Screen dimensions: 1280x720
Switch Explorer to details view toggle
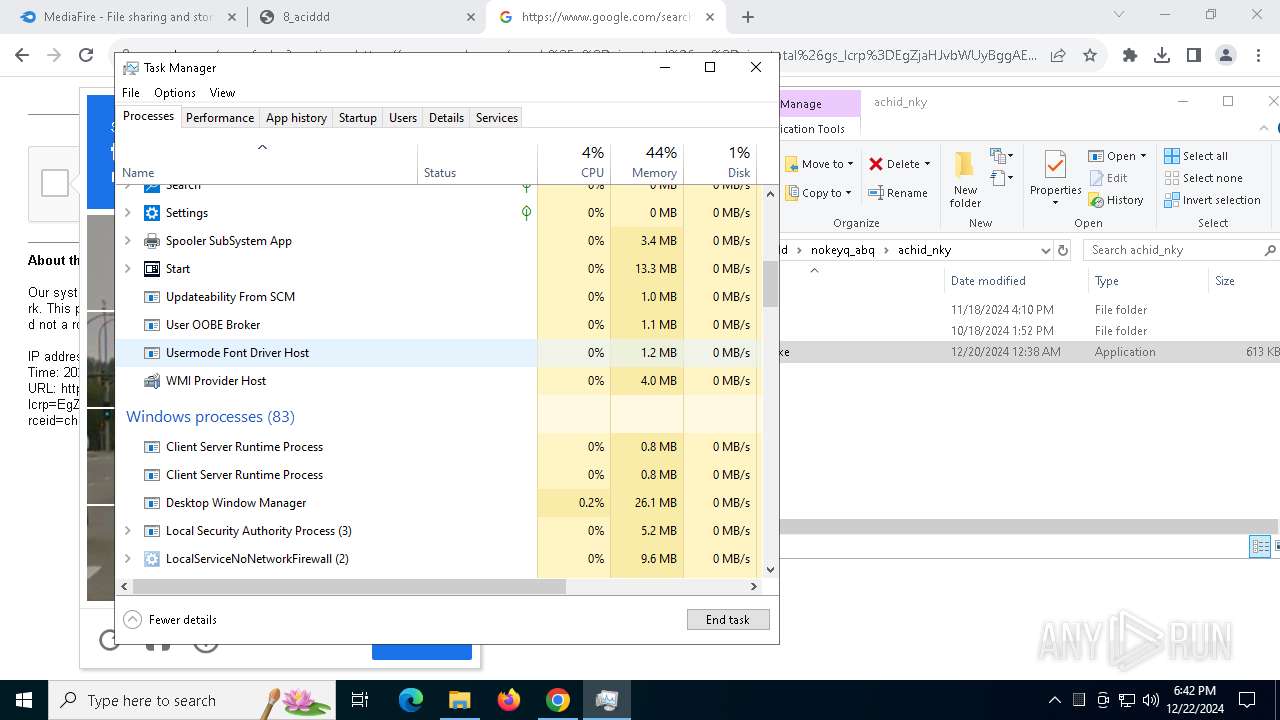point(1260,546)
